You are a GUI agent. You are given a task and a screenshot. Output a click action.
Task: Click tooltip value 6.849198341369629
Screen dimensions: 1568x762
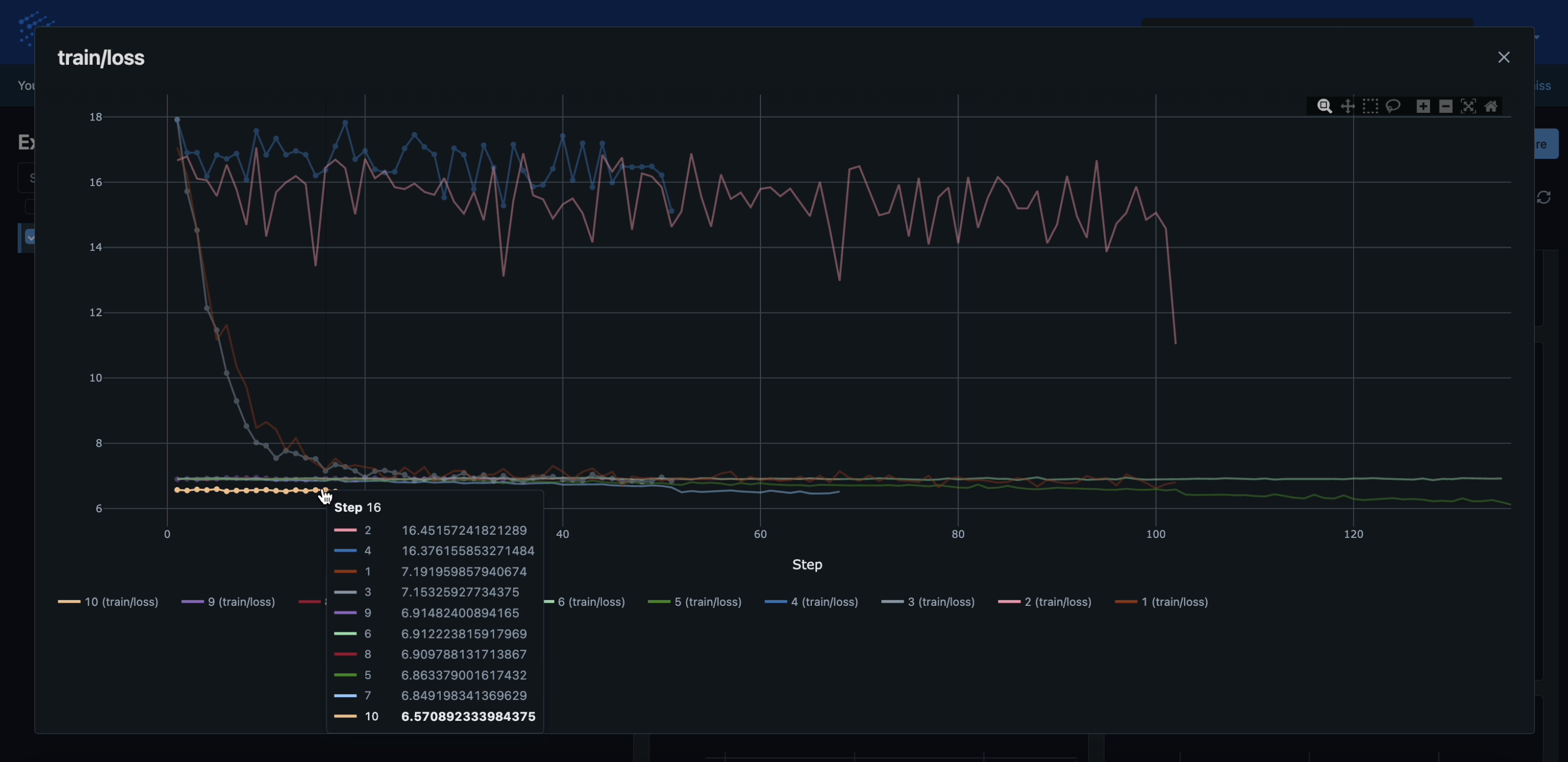464,696
